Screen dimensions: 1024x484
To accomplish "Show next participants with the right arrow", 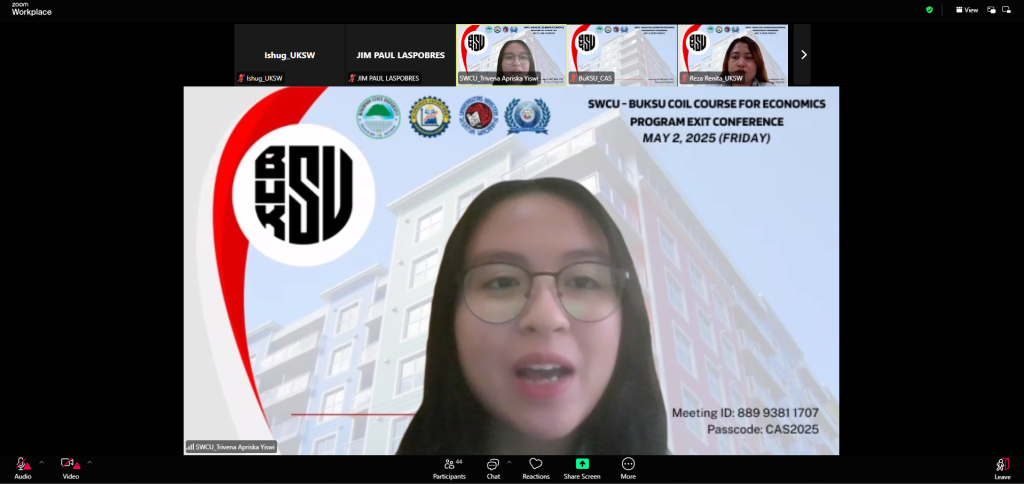I will tap(803, 55).
